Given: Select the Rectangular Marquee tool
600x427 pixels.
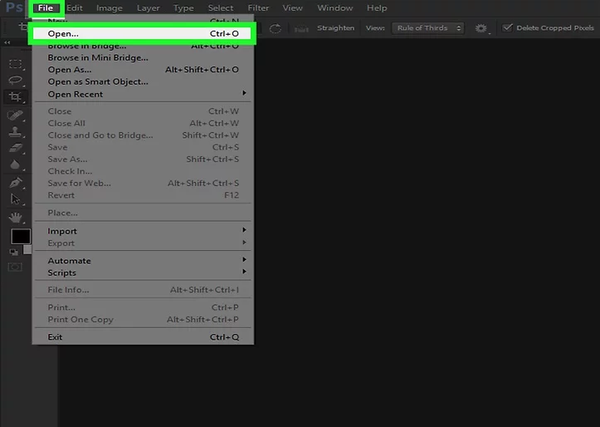Looking at the screenshot, I should 15,64.
